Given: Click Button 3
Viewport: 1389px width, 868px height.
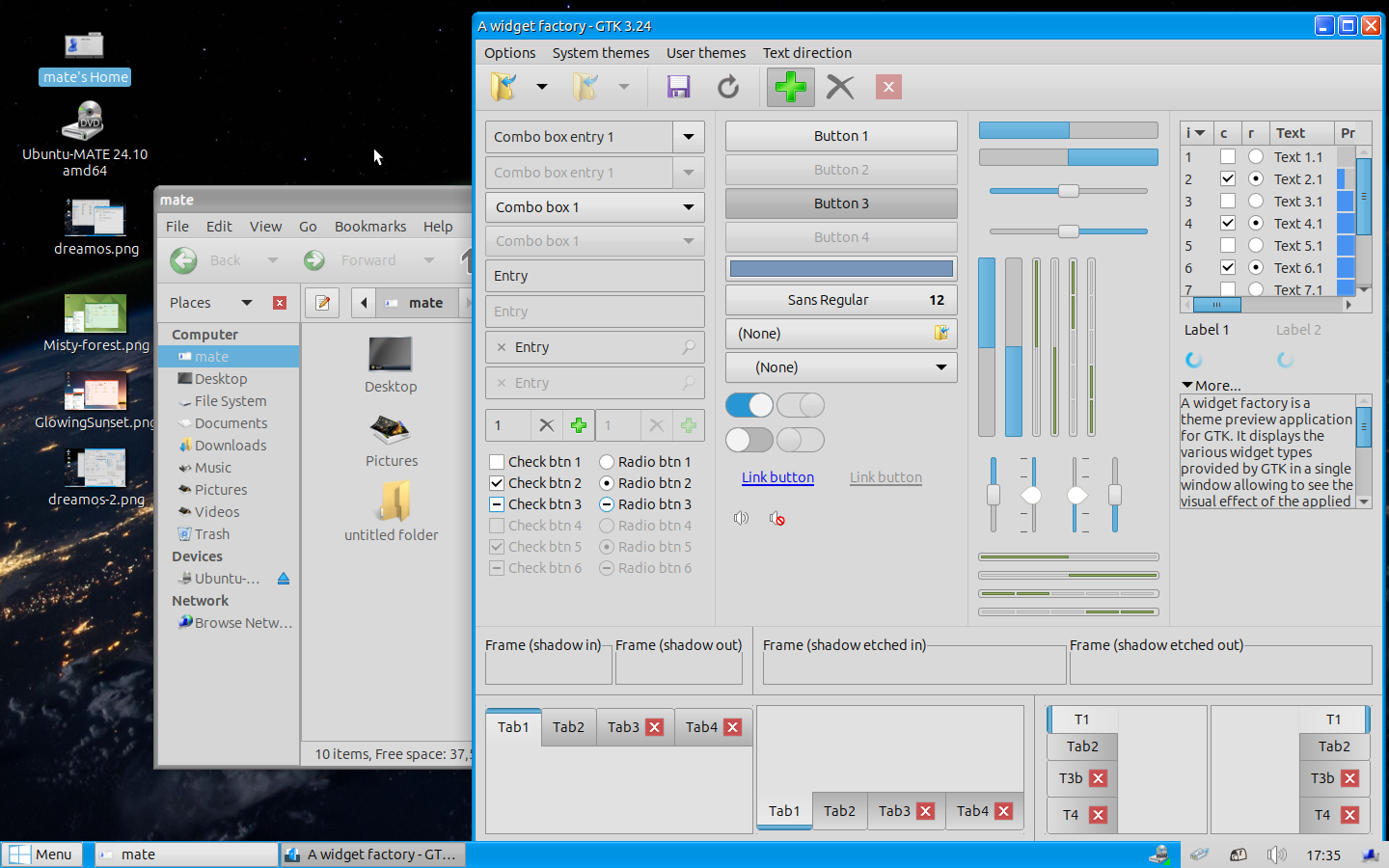Looking at the screenshot, I should point(841,203).
